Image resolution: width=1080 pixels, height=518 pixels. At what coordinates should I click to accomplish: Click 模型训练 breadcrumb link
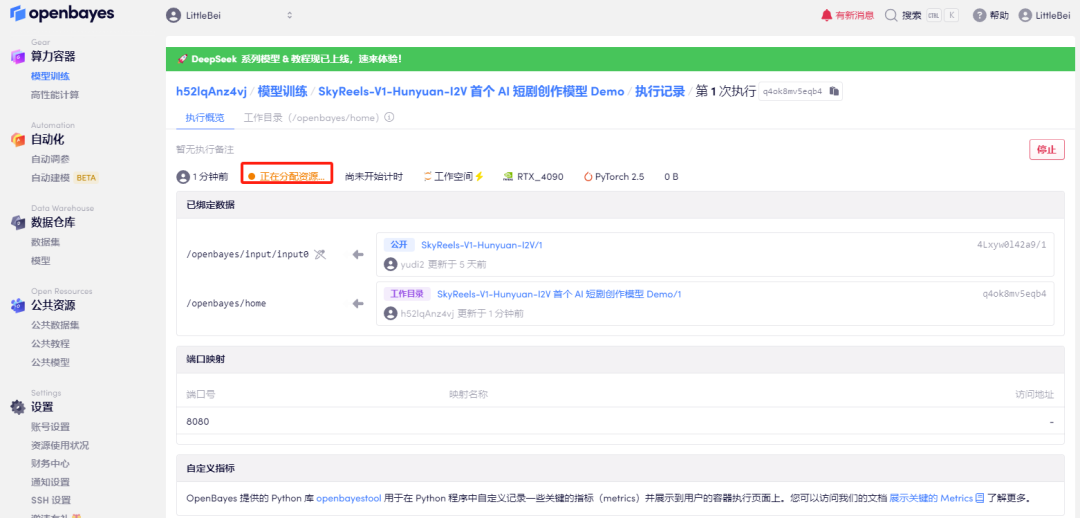click(x=282, y=92)
